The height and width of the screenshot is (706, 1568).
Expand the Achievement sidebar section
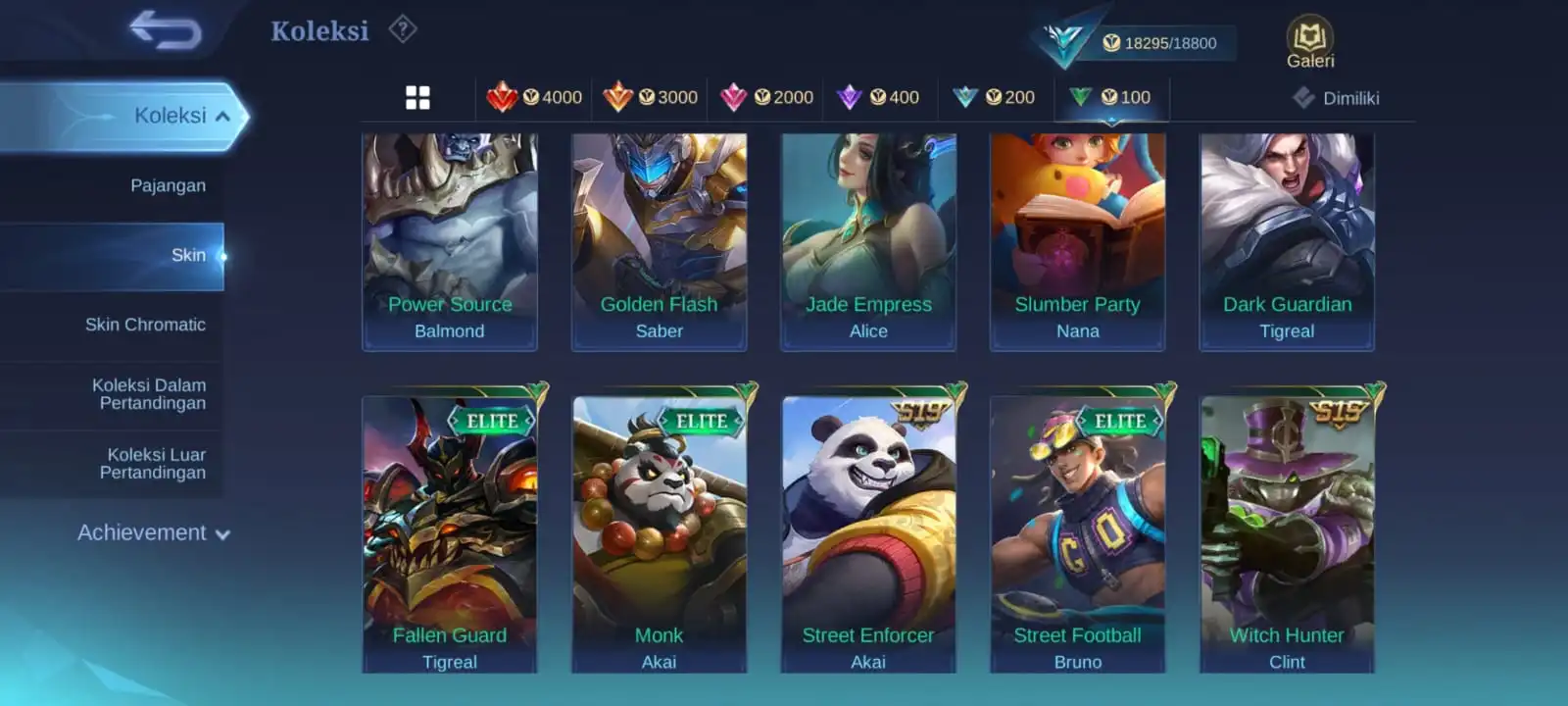154,532
